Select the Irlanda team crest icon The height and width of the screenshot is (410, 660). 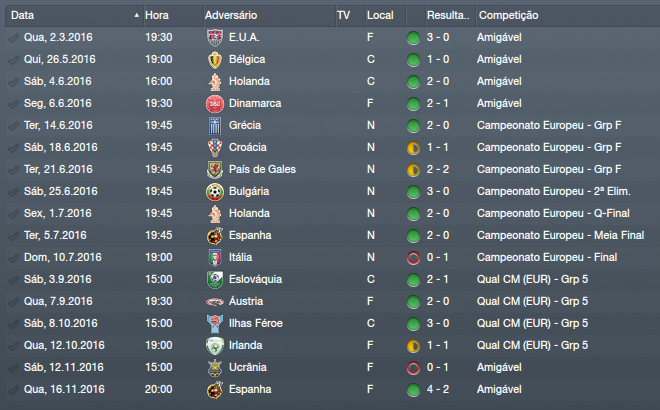click(x=214, y=346)
